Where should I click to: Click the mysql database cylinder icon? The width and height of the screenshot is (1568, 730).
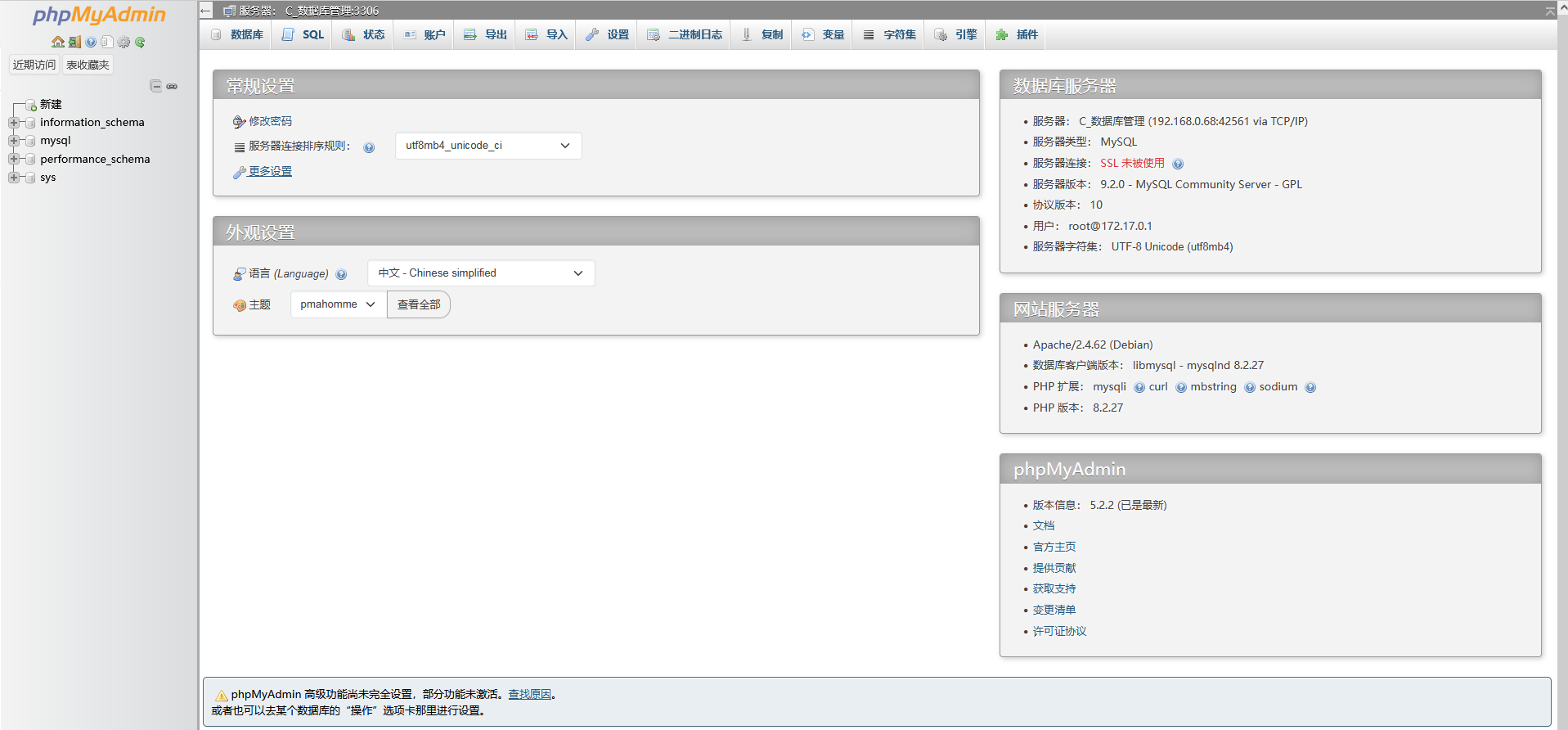[x=30, y=141]
